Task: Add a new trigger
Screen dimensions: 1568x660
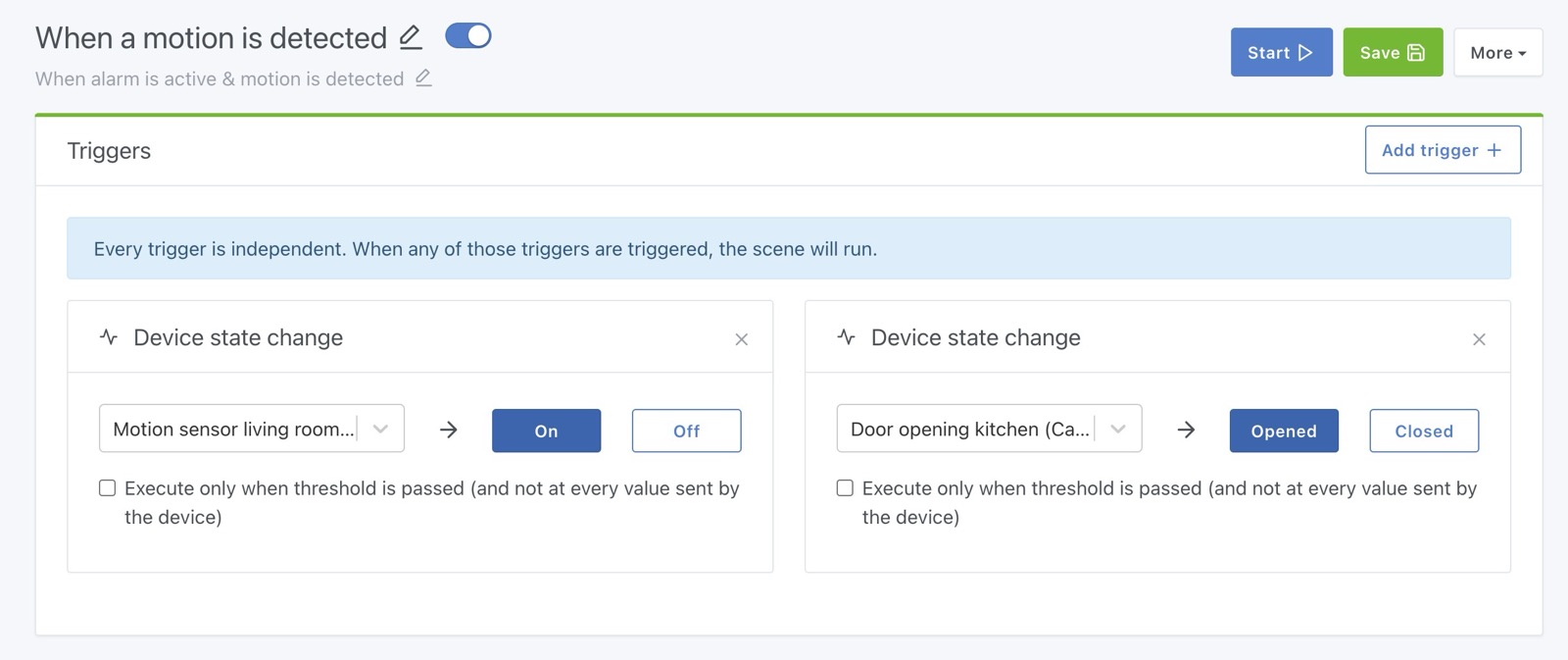Action: tap(1443, 150)
